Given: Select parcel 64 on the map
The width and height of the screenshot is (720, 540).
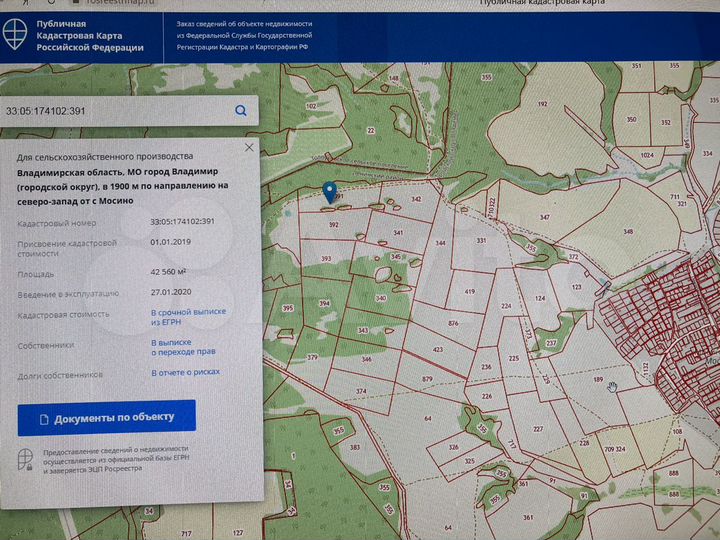Looking at the screenshot, I should [x=428, y=418].
